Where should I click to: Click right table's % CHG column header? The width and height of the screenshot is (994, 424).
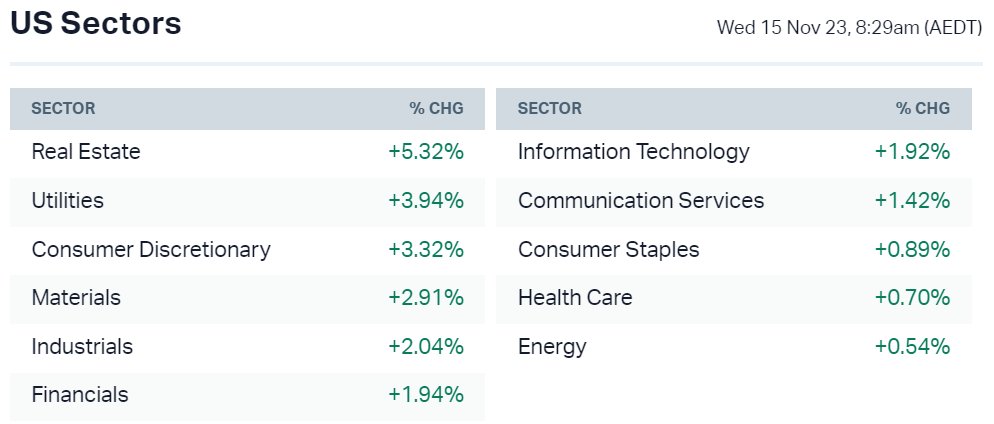point(922,109)
